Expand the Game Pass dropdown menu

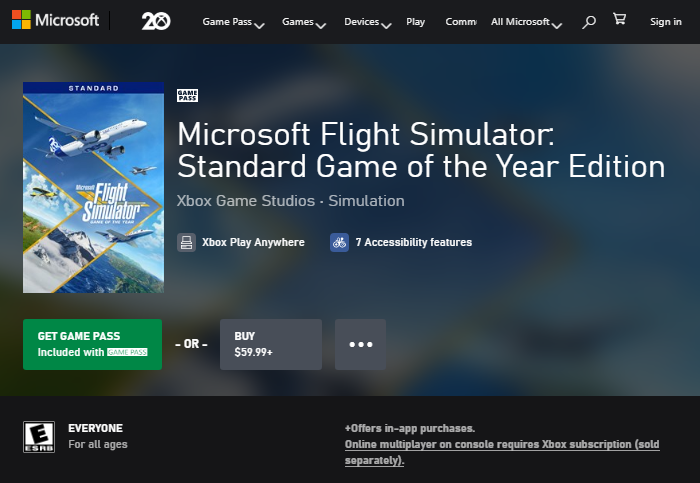tap(233, 22)
